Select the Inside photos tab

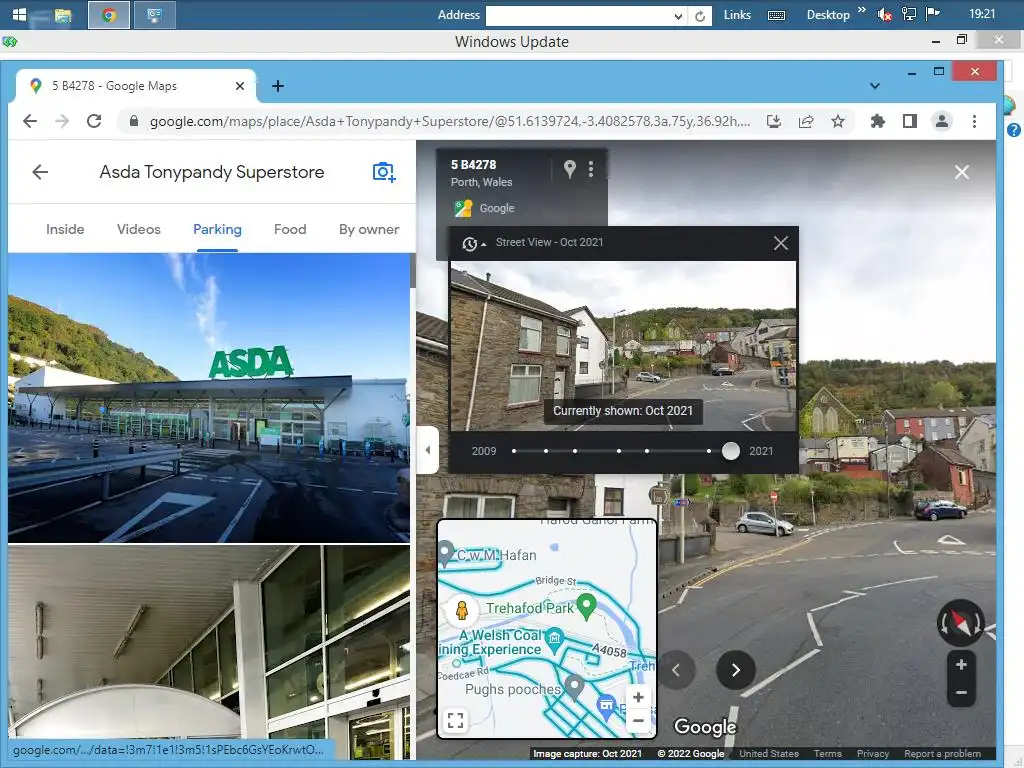65,229
